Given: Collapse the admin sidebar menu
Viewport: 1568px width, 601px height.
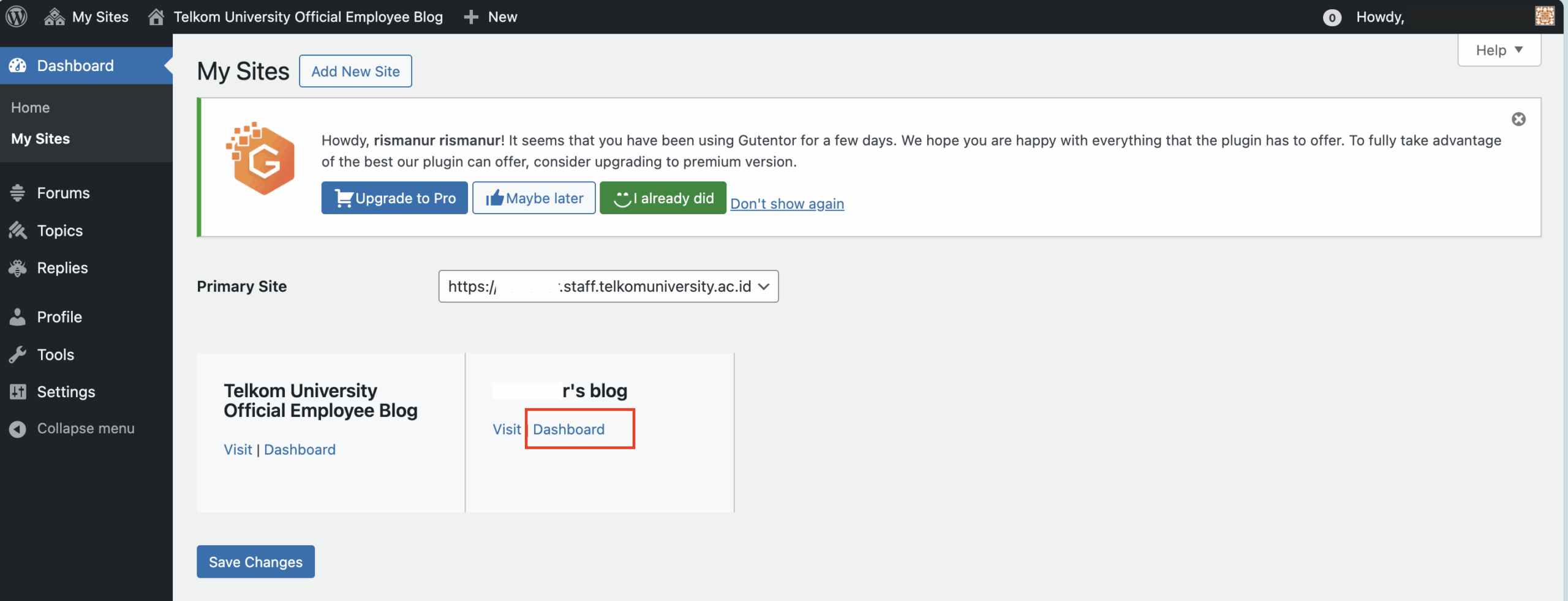Looking at the screenshot, I should pos(85,428).
